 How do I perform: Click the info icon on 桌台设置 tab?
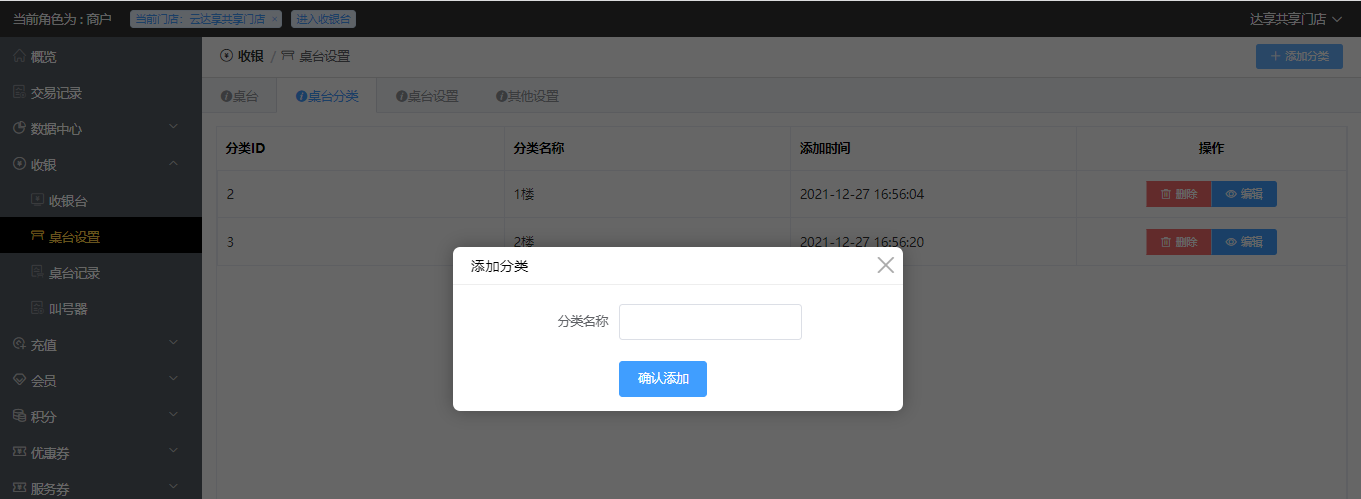pos(401,97)
